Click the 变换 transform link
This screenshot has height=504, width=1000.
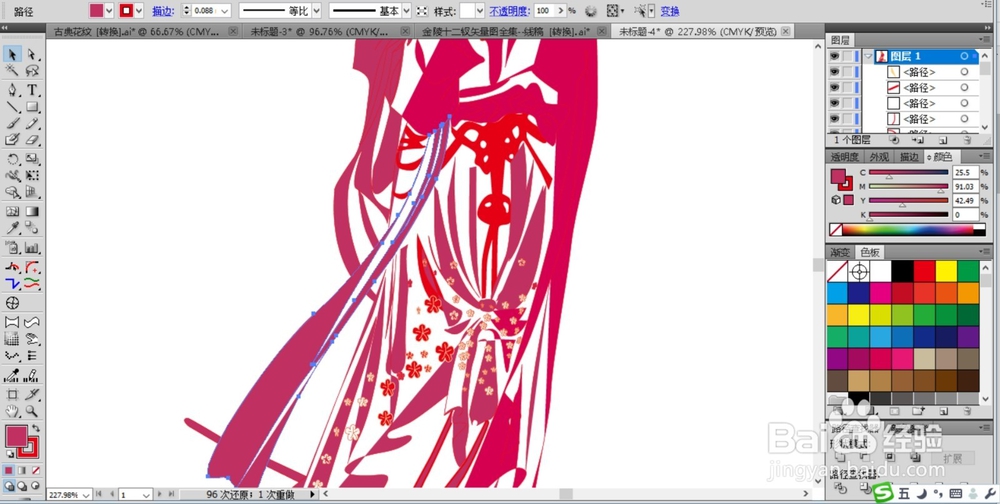[x=670, y=11]
